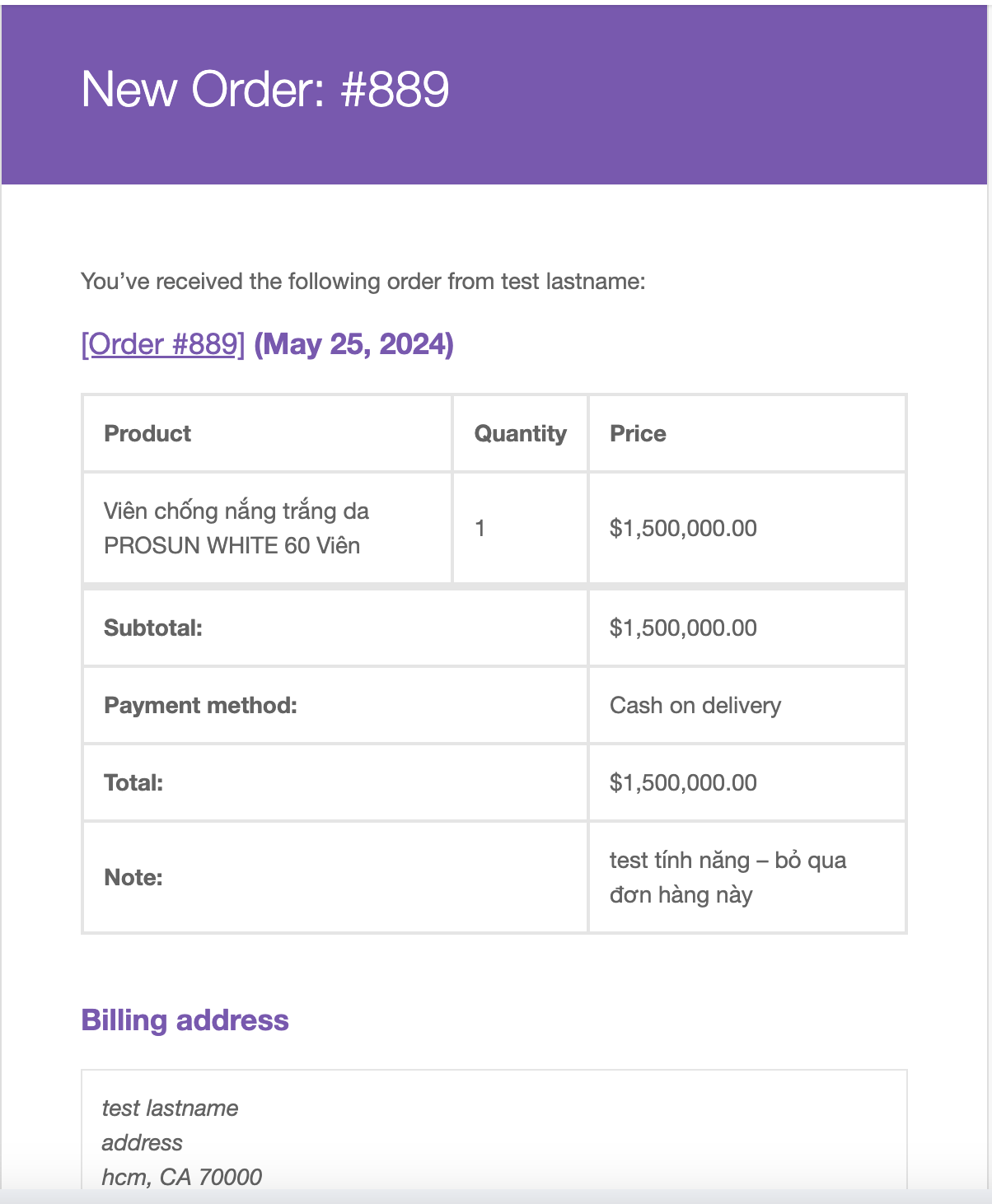Click the Subtotal label
The width and height of the screenshot is (992, 1204).
click(153, 628)
